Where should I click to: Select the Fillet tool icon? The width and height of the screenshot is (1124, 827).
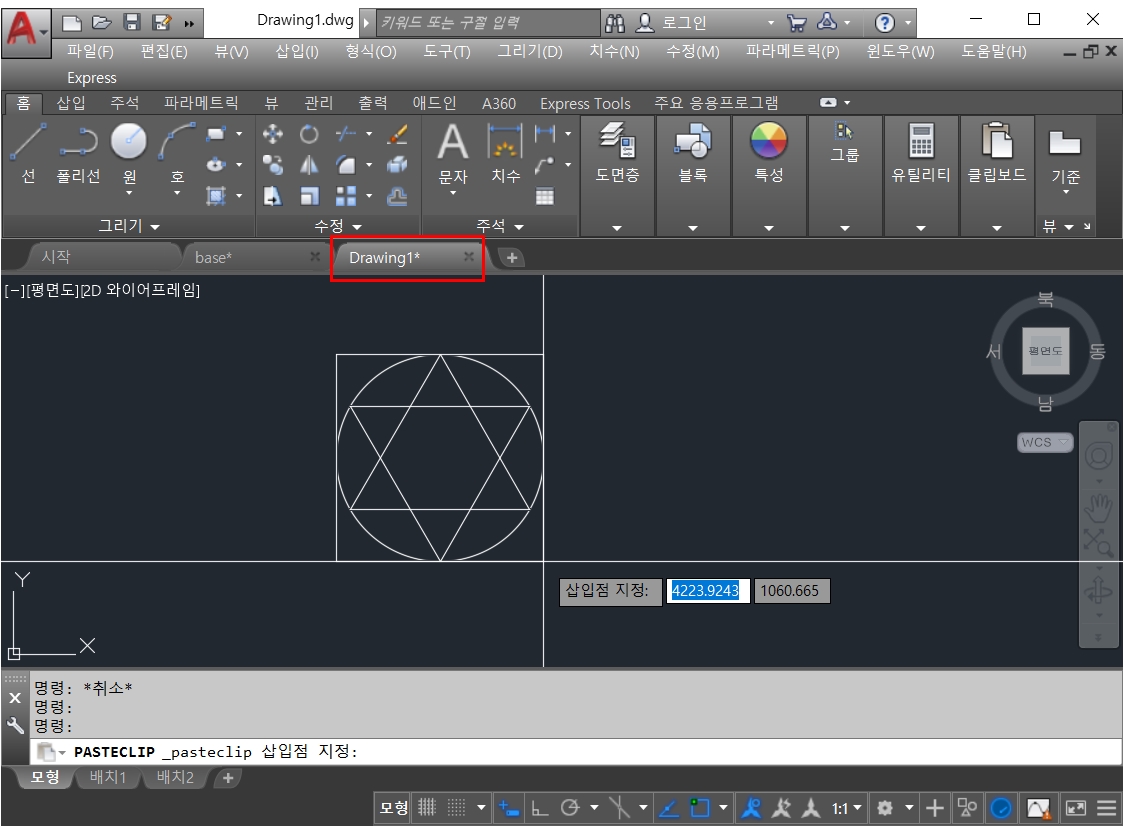346,165
